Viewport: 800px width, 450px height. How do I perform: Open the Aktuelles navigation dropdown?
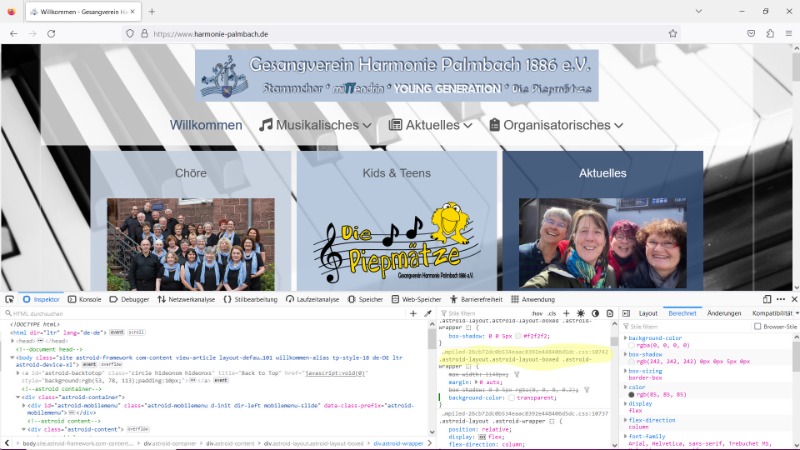[431, 125]
